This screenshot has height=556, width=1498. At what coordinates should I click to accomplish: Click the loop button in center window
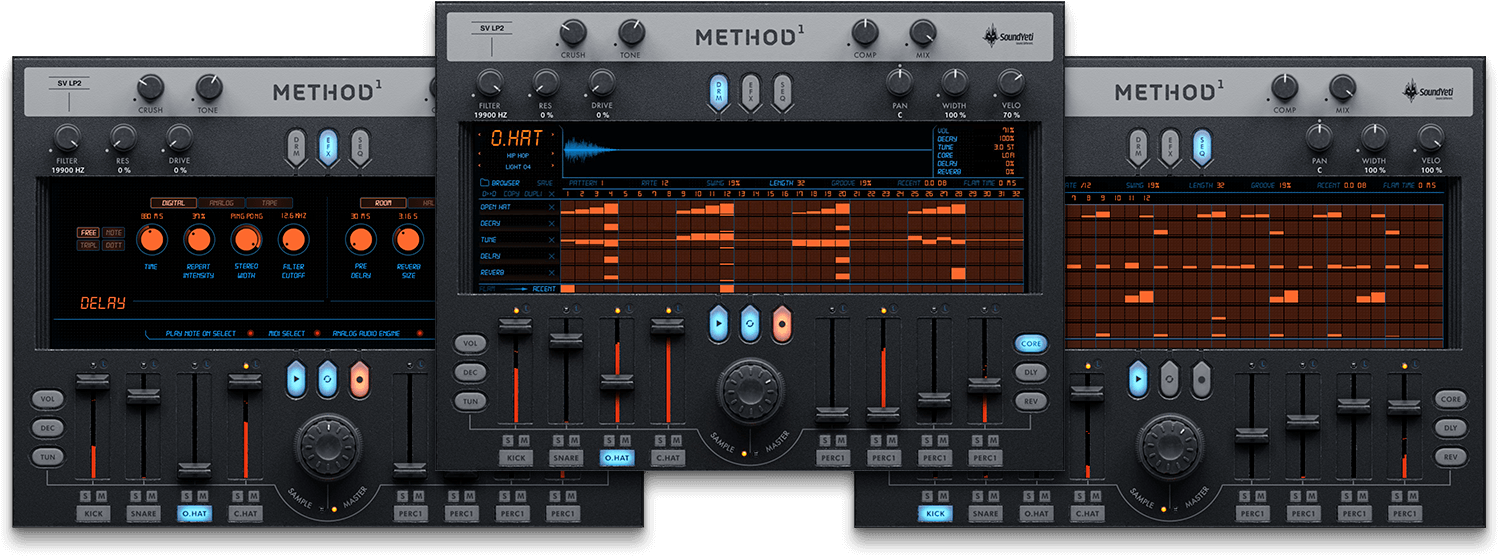(751, 325)
